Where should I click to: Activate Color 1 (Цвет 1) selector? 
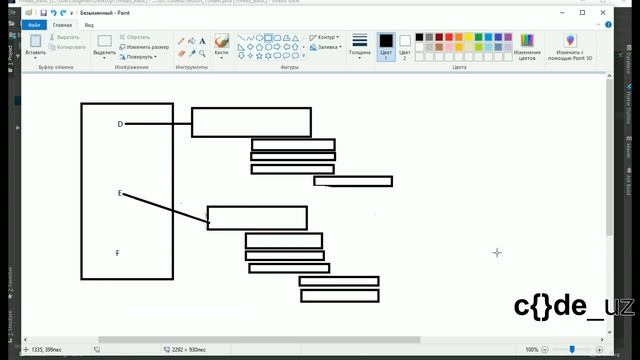(x=386, y=47)
